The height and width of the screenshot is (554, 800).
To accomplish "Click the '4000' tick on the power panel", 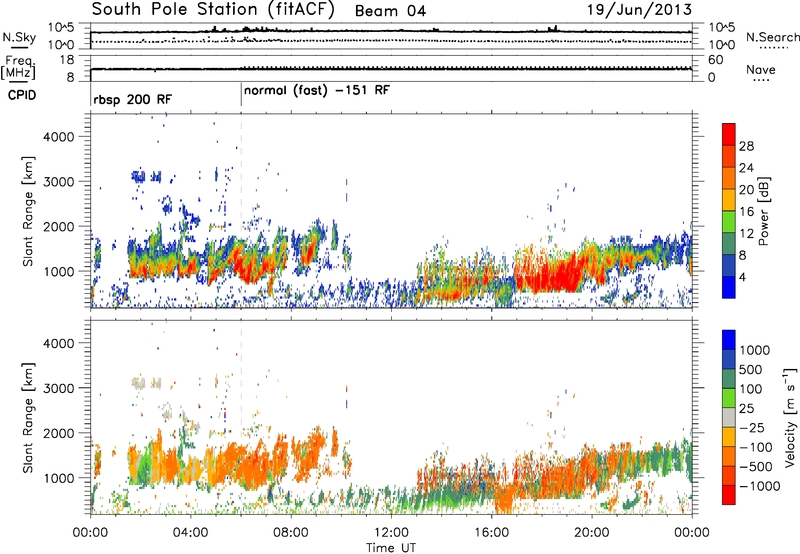I will 58,137.
